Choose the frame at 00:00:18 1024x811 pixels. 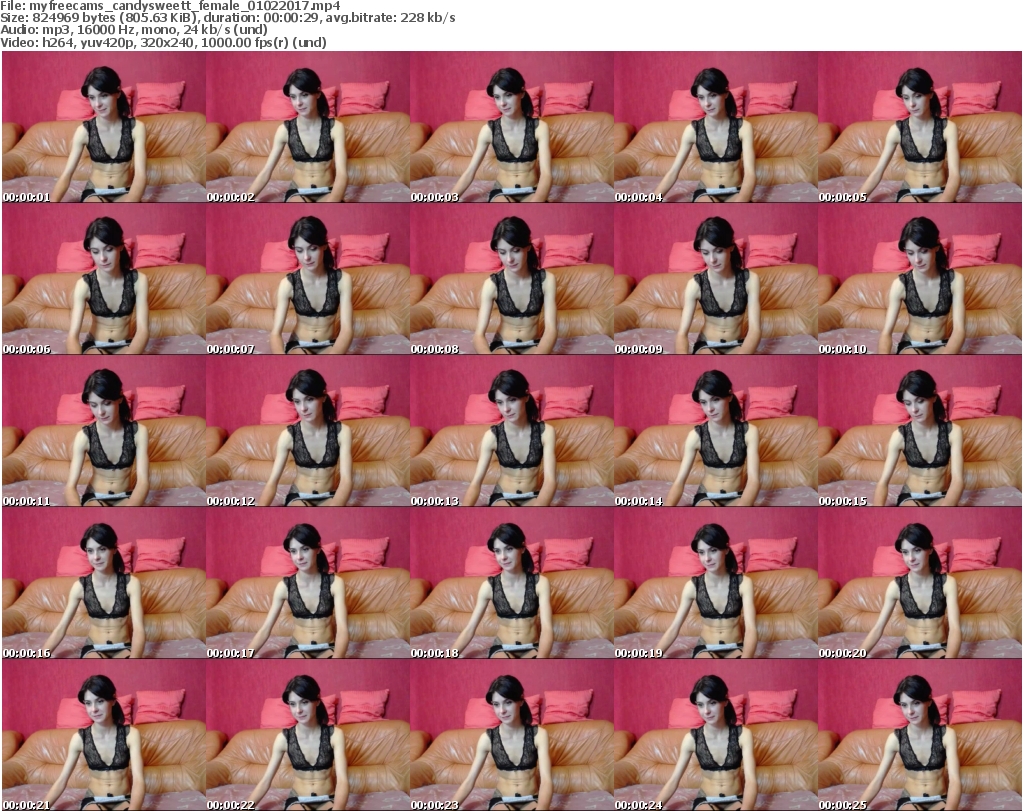(x=511, y=583)
